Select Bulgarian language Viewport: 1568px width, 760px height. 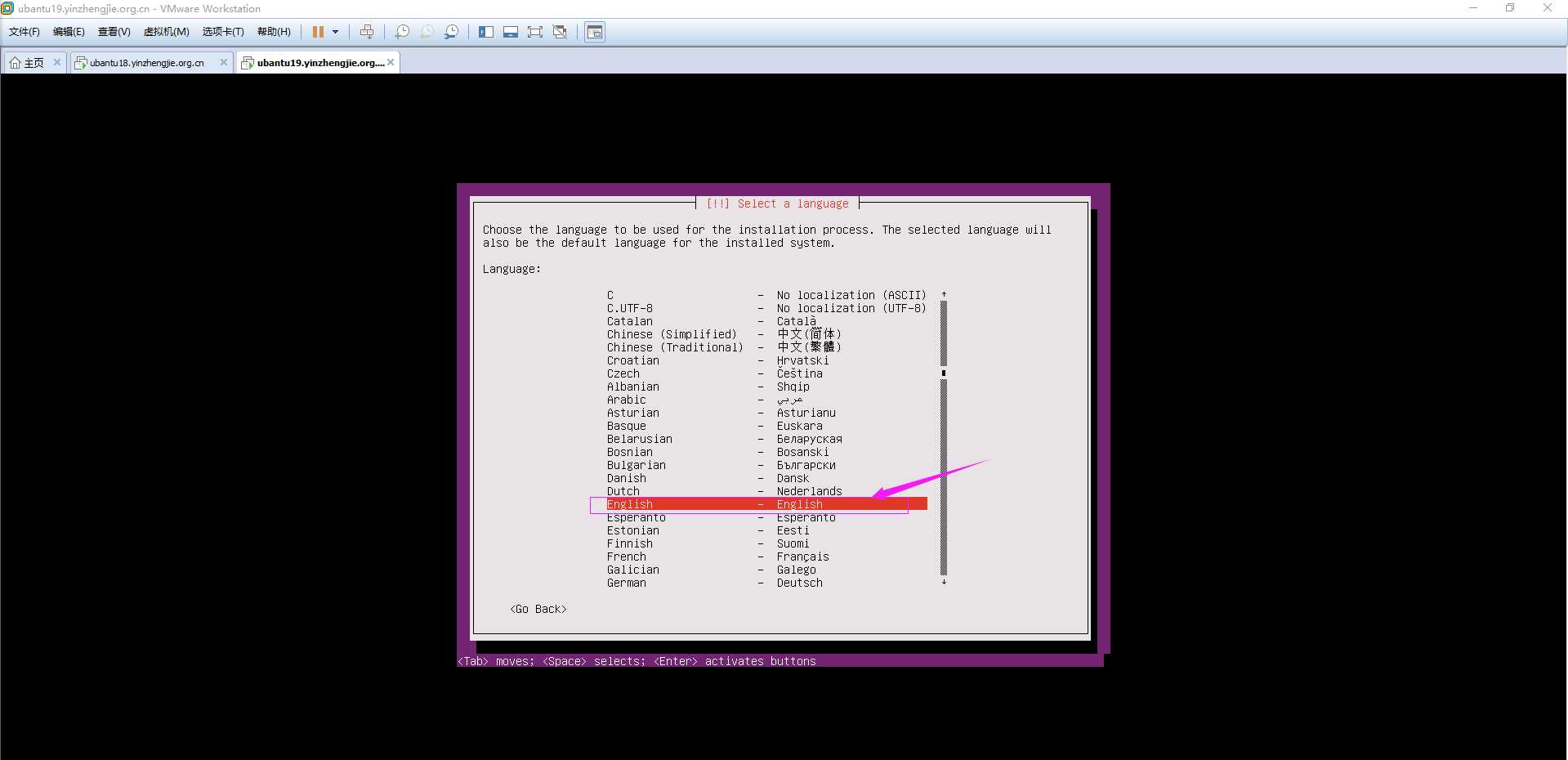[x=766, y=465]
